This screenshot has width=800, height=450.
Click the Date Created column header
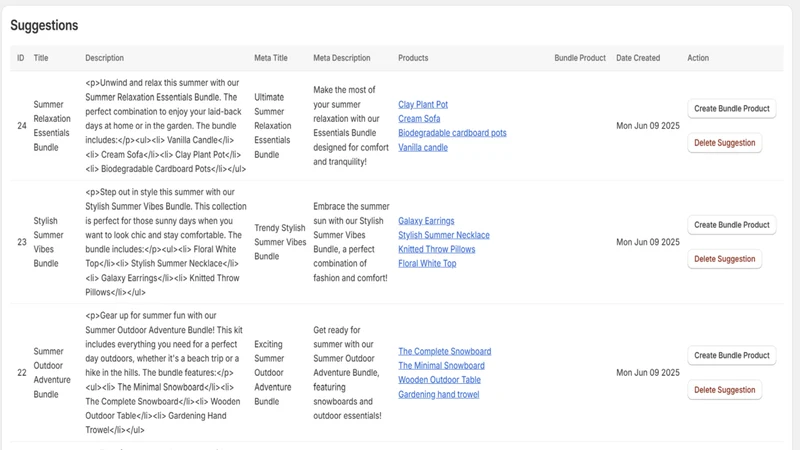click(x=638, y=58)
